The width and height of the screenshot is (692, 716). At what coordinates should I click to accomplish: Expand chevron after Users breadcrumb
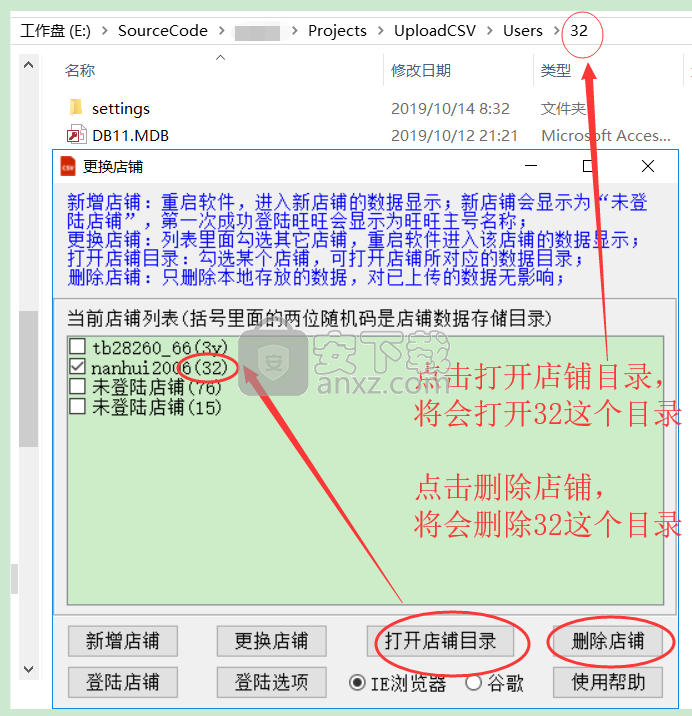click(556, 31)
